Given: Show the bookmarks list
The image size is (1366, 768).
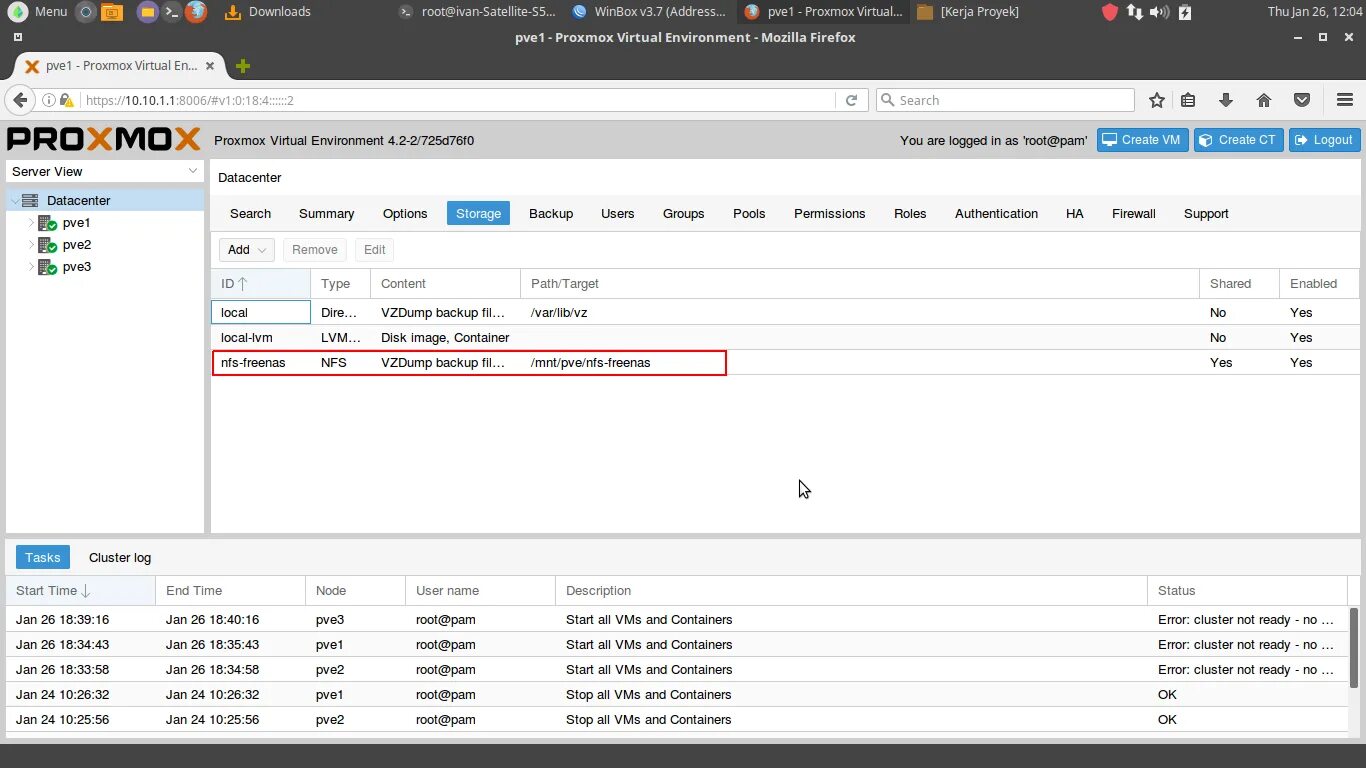Looking at the screenshot, I should (x=1188, y=100).
